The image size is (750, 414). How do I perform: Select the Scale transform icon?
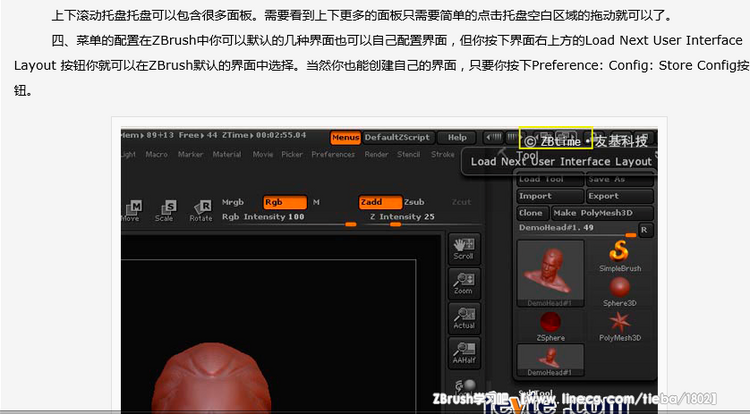pos(164,211)
